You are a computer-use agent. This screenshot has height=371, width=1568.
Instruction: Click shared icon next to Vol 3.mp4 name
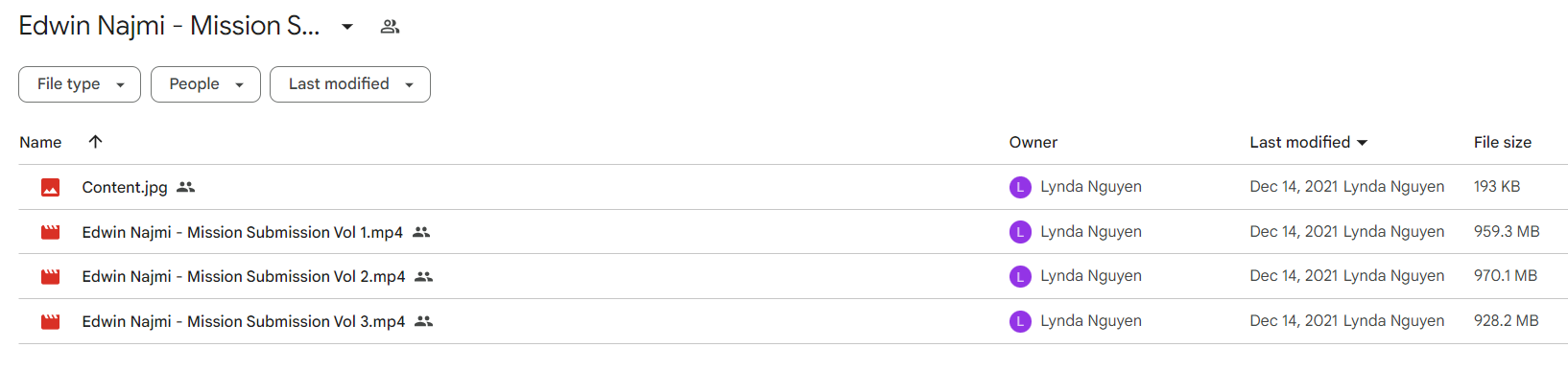(x=424, y=321)
